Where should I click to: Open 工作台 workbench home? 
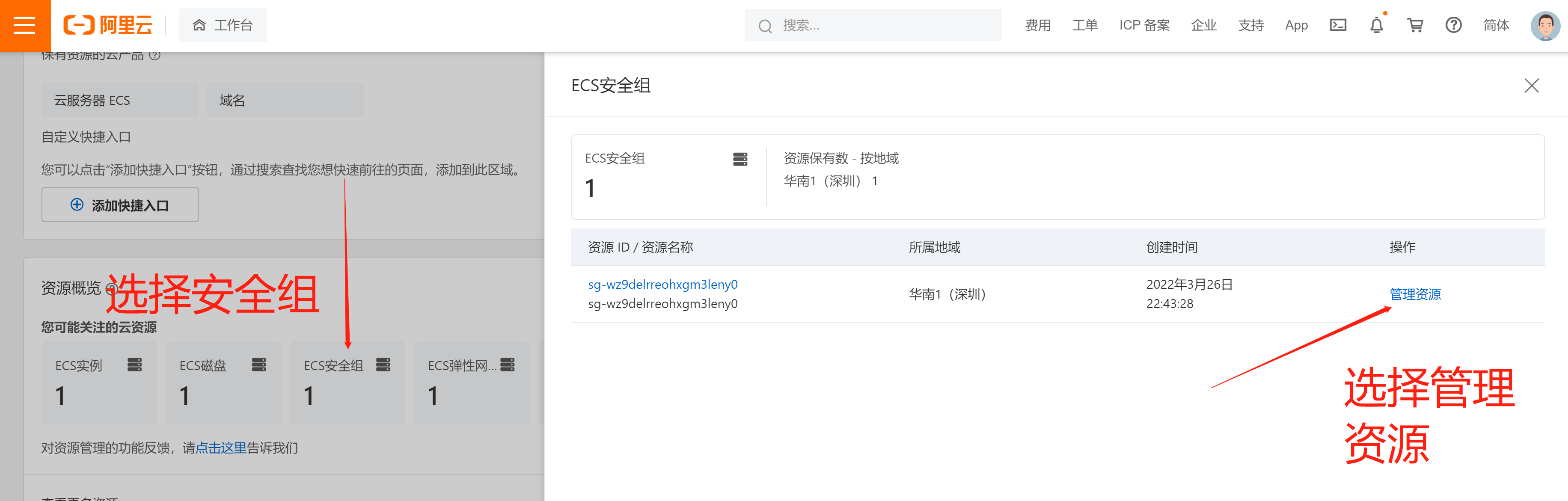pyautogui.click(x=223, y=25)
